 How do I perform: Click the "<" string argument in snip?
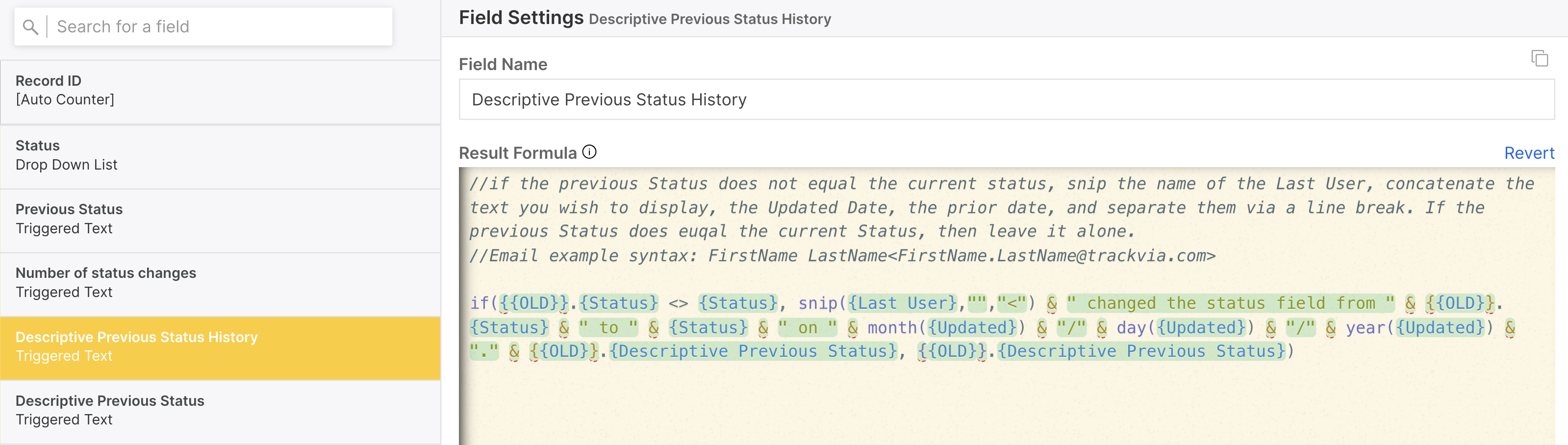click(1012, 303)
